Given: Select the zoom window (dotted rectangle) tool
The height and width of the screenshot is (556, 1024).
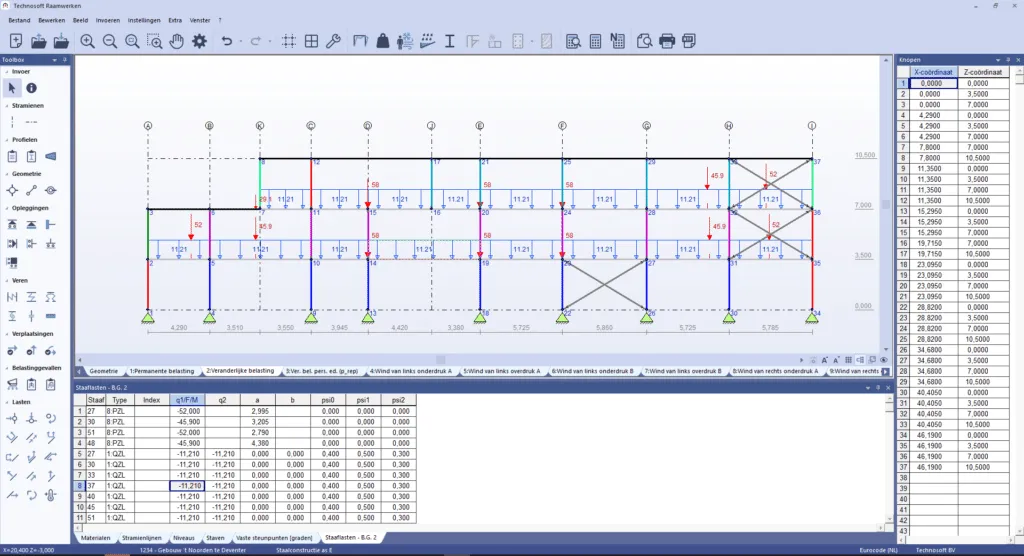Looking at the screenshot, I should pos(155,41).
